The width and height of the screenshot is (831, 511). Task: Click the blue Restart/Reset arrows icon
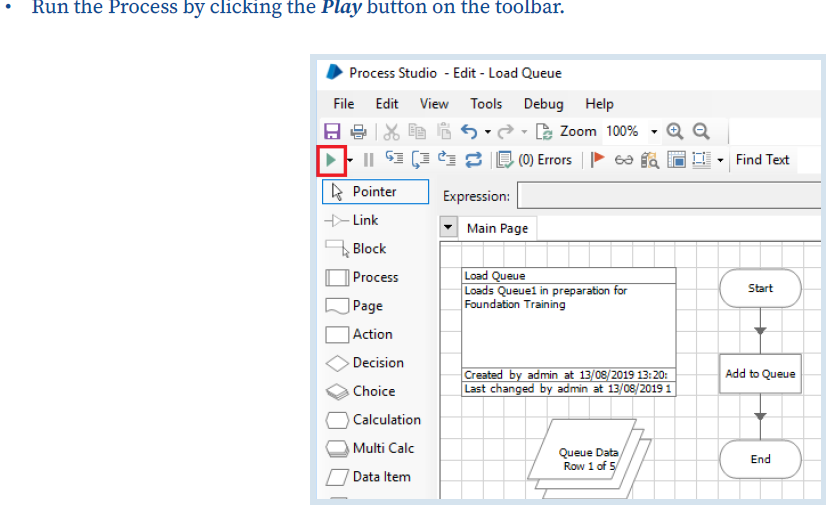click(x=473, y=160)
